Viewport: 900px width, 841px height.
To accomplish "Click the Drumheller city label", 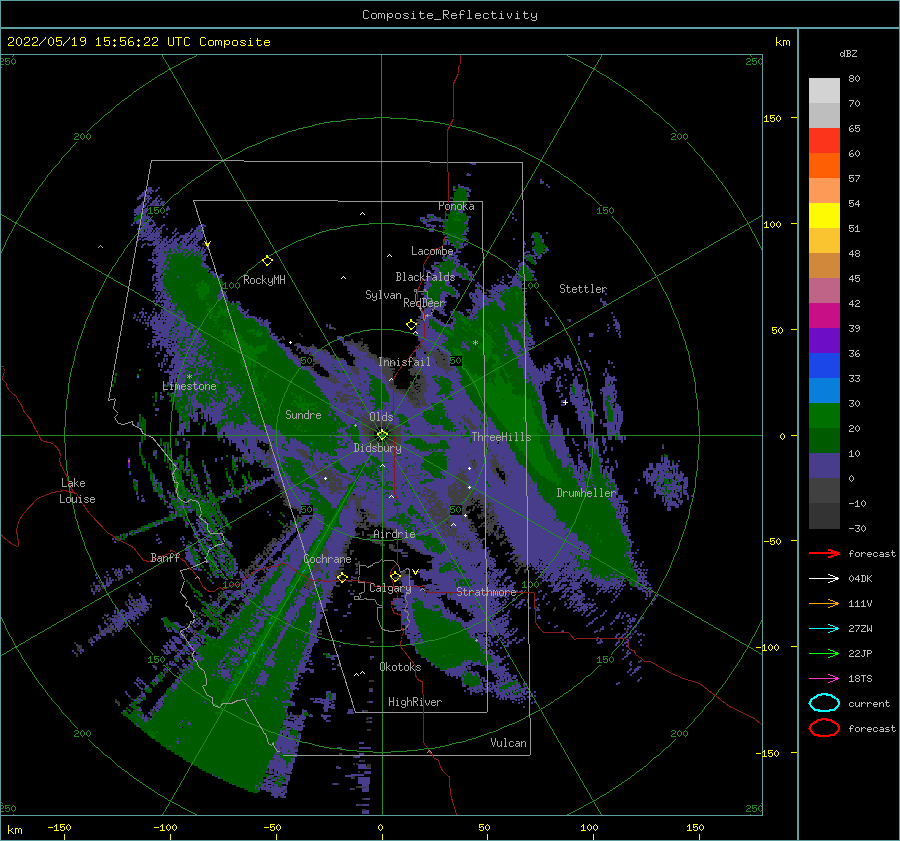I will click(586, 493).
